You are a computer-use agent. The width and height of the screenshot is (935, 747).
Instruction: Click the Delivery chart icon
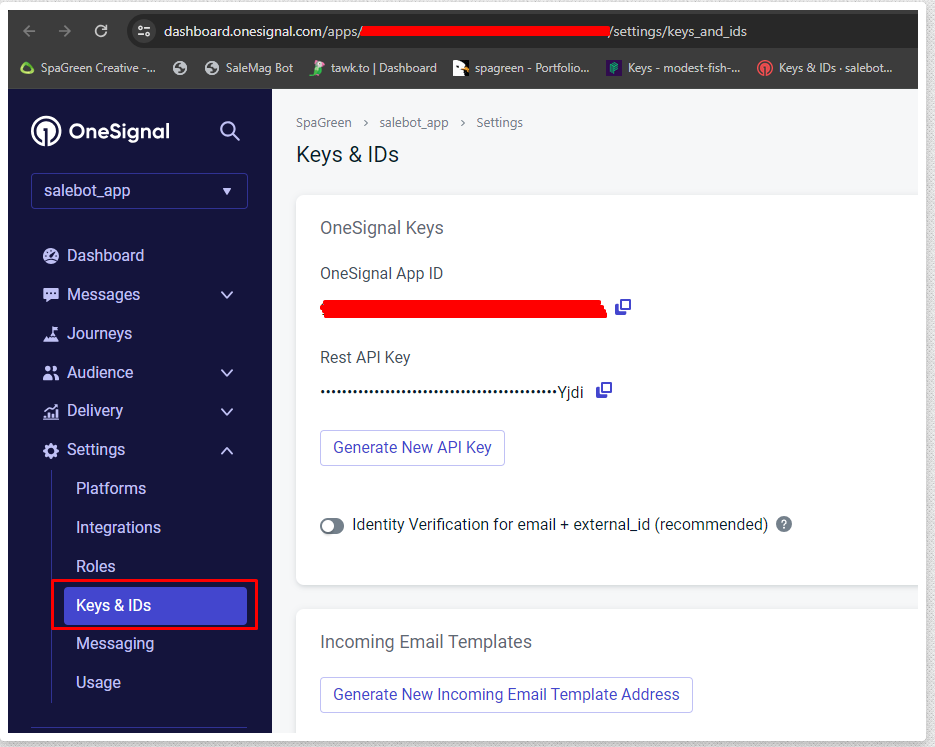tap(51, 411)
